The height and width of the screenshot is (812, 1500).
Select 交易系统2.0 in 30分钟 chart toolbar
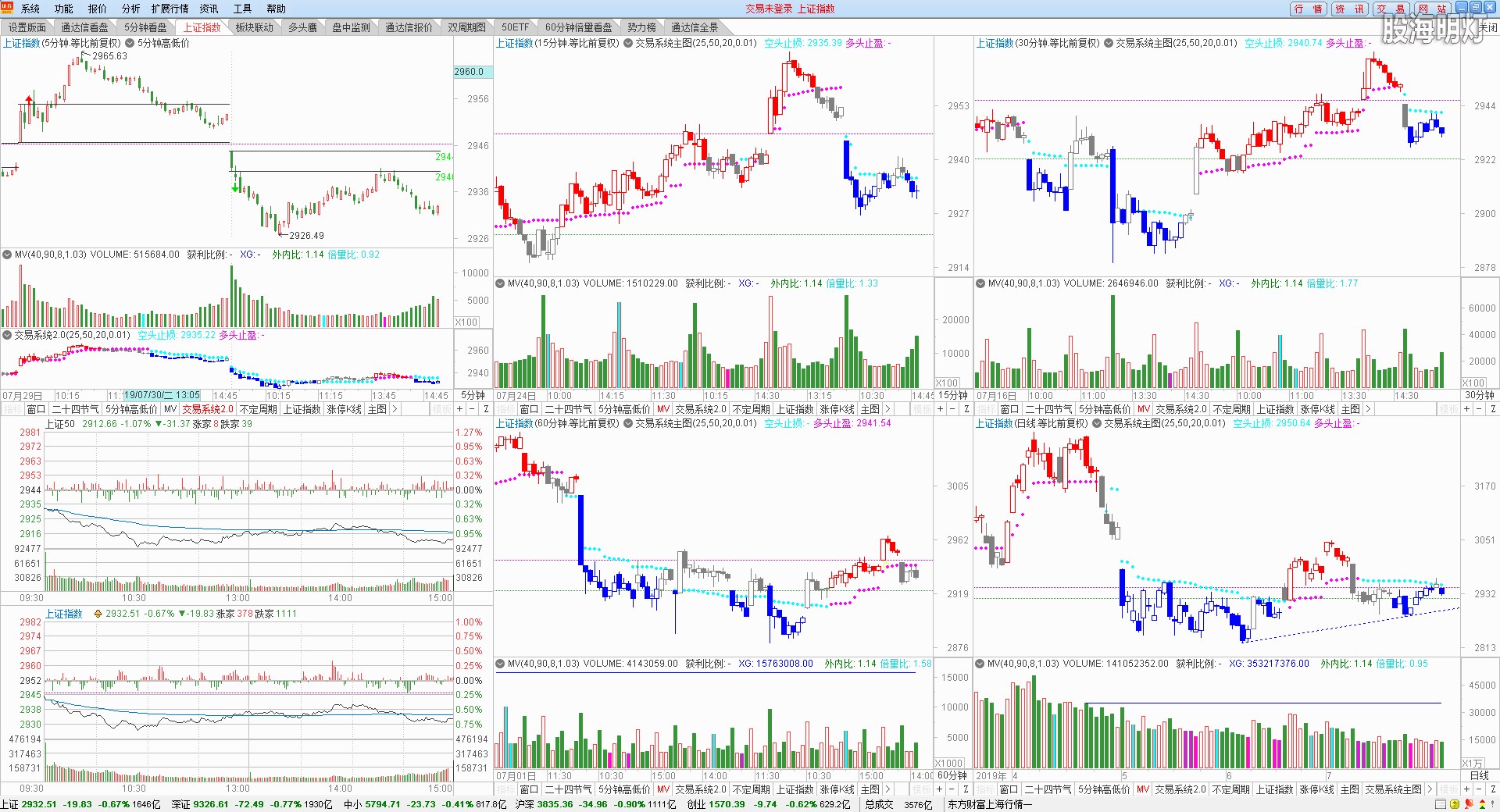tap(1181, 409)
